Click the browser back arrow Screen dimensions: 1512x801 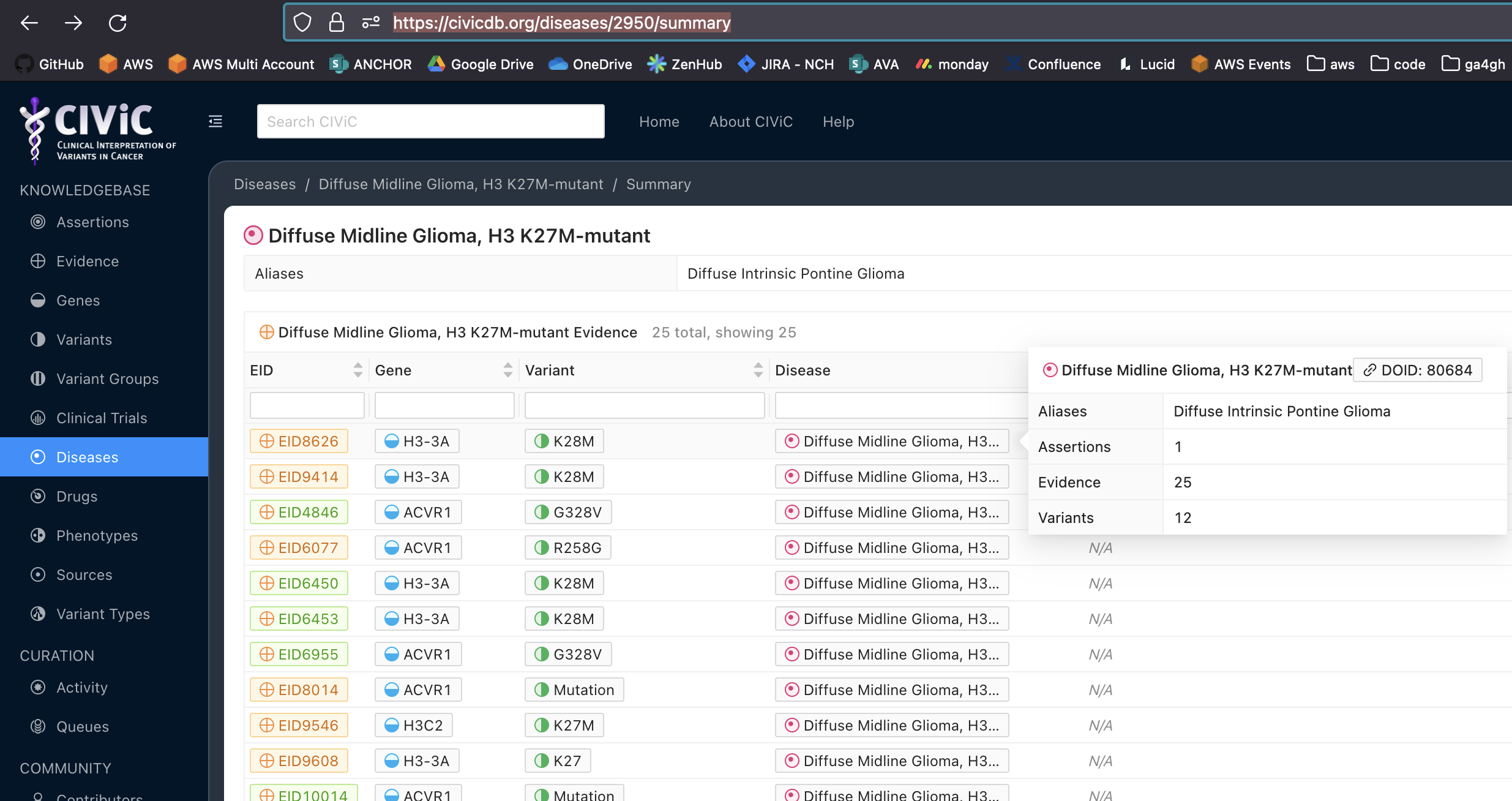pos(29,23)
